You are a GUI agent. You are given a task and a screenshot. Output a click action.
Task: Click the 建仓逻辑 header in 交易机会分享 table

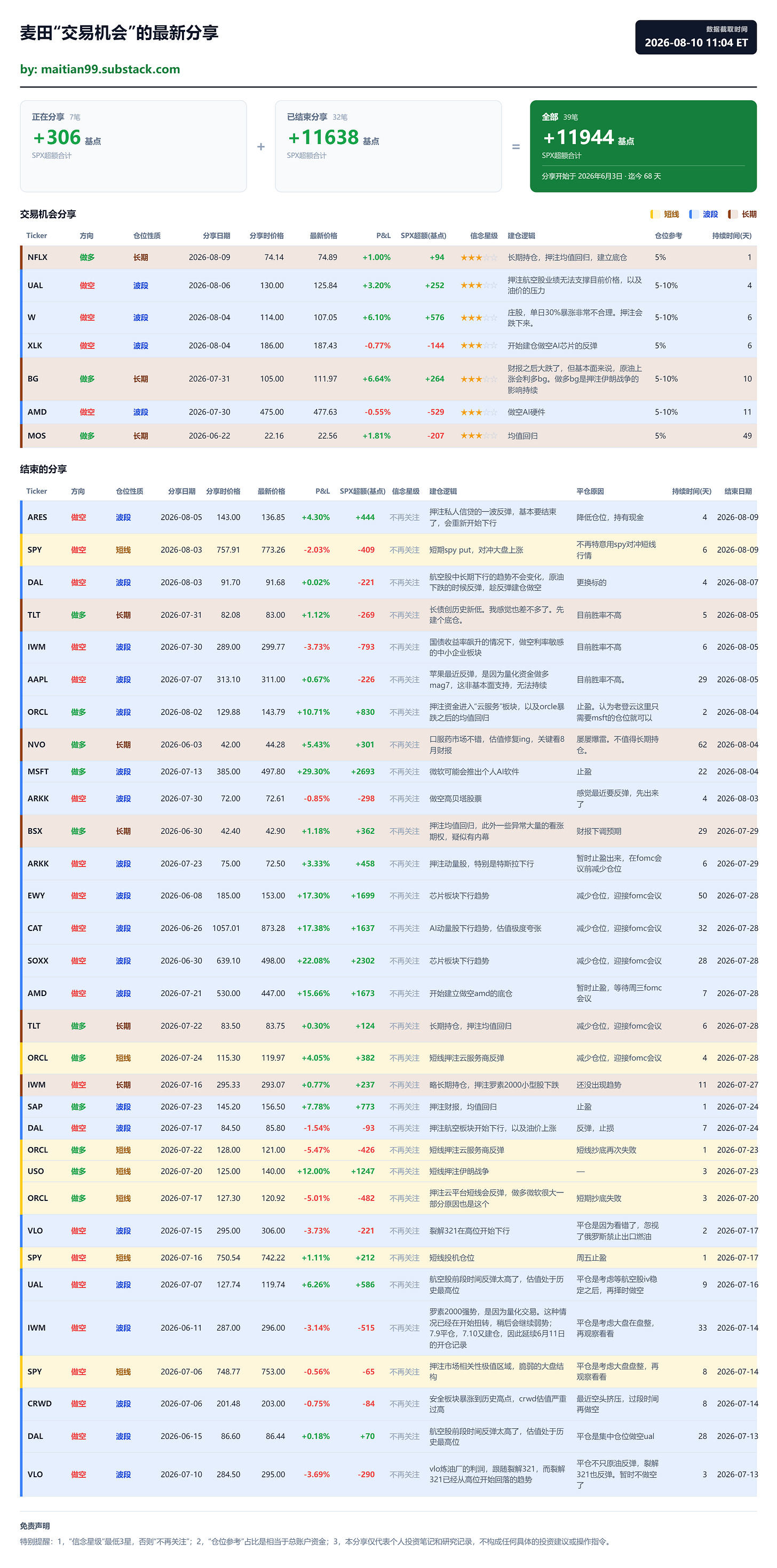(521, 236)
